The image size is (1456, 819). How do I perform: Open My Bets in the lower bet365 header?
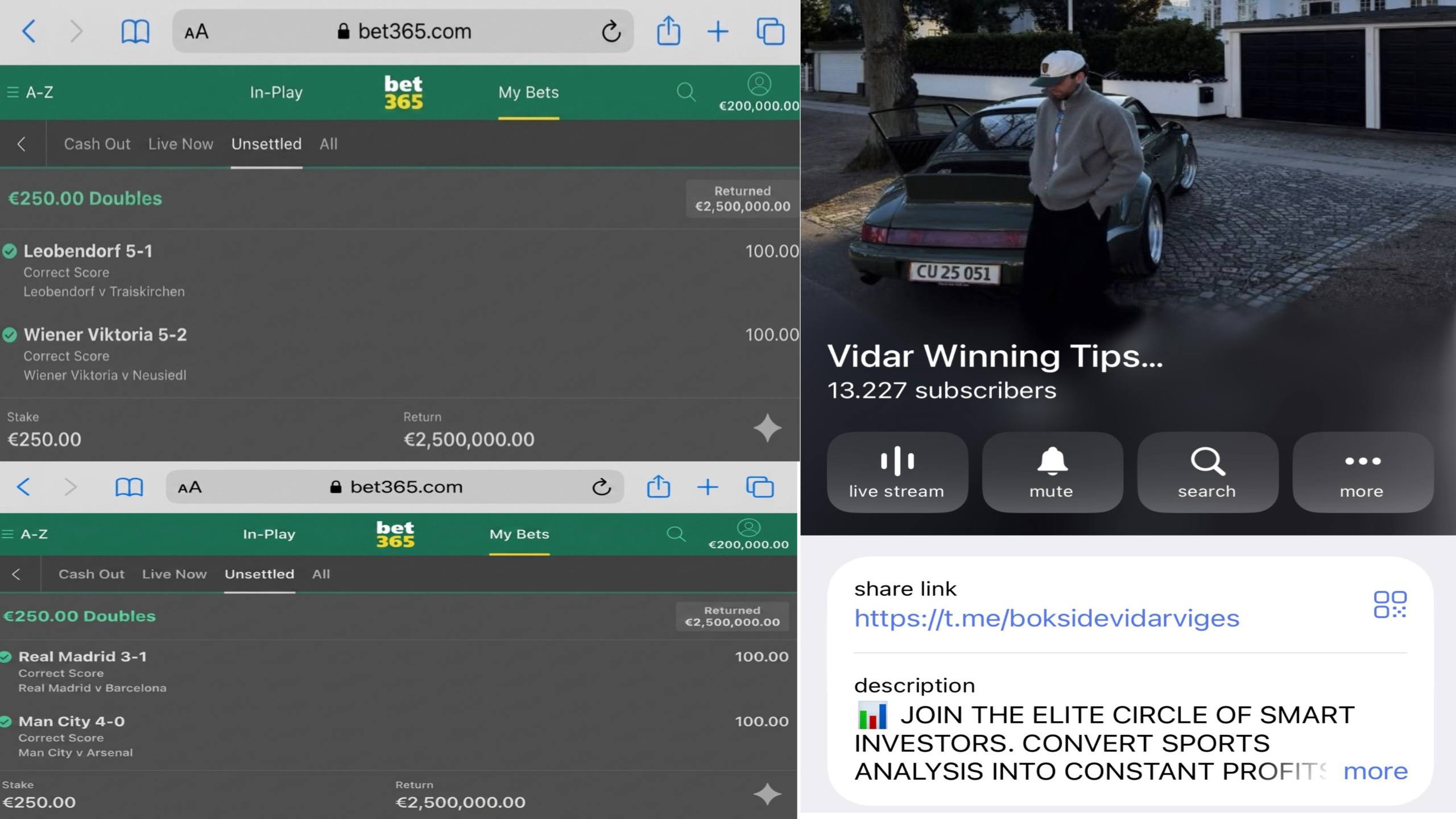(x=519, y=534)
